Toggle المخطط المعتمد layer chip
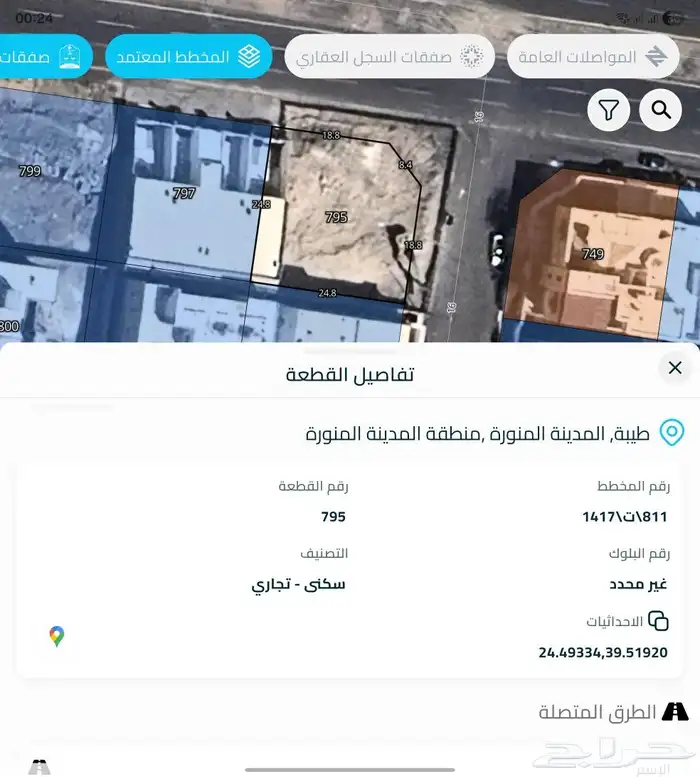The width and height of the screenshot is (700, 777). click(189, 56)
